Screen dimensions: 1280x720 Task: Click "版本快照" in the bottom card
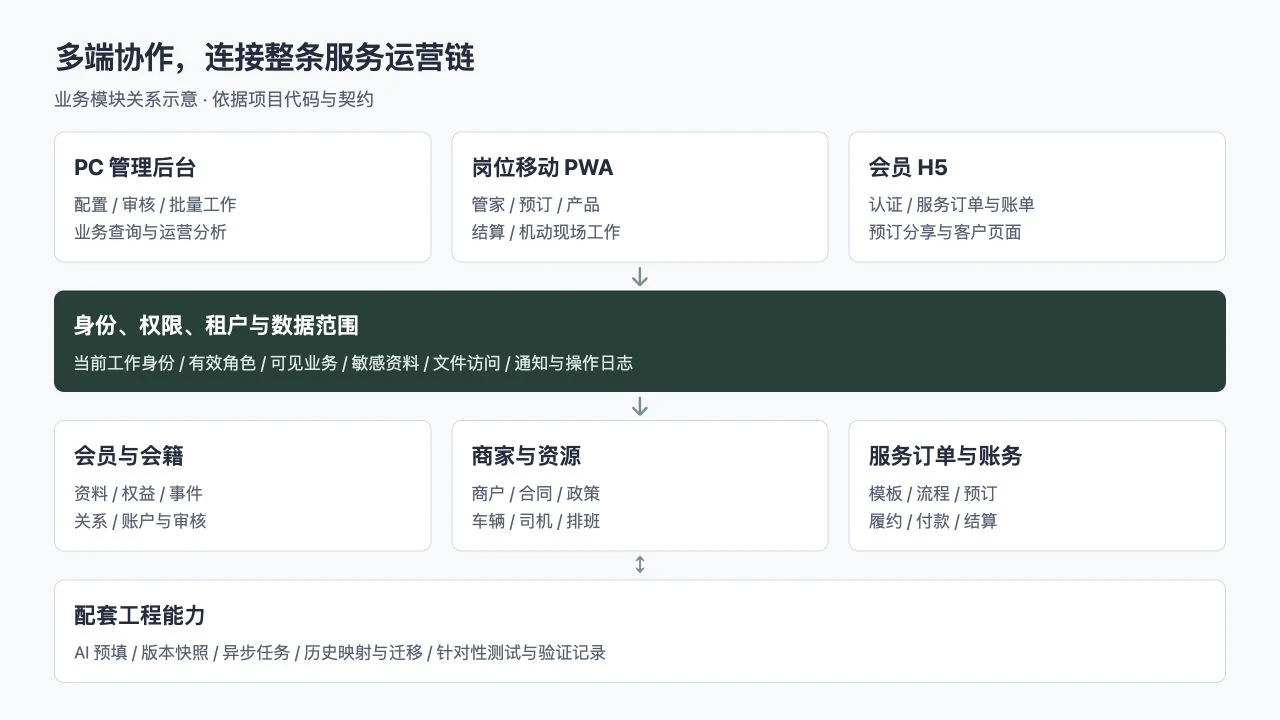click(x=175, y=653)
